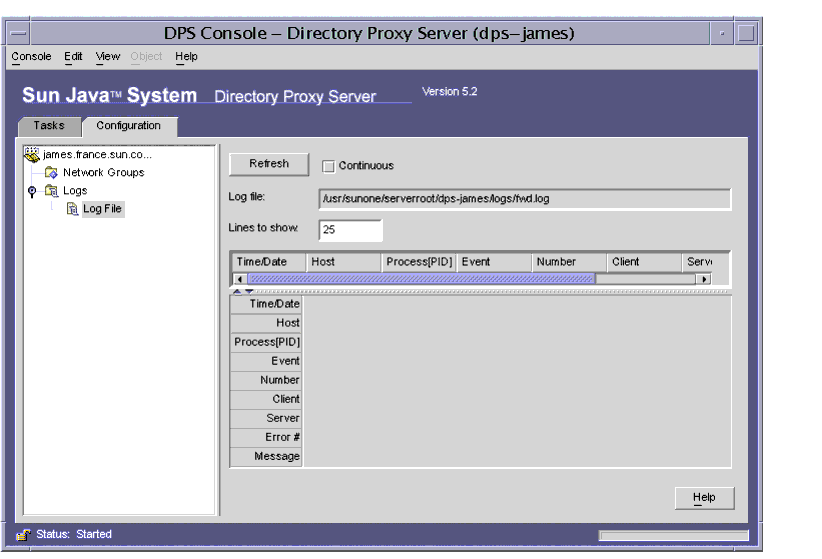Screen dimensions: 822x559
Task: Click the Event row label in detail pane
Action: click(x=266, y=361)
